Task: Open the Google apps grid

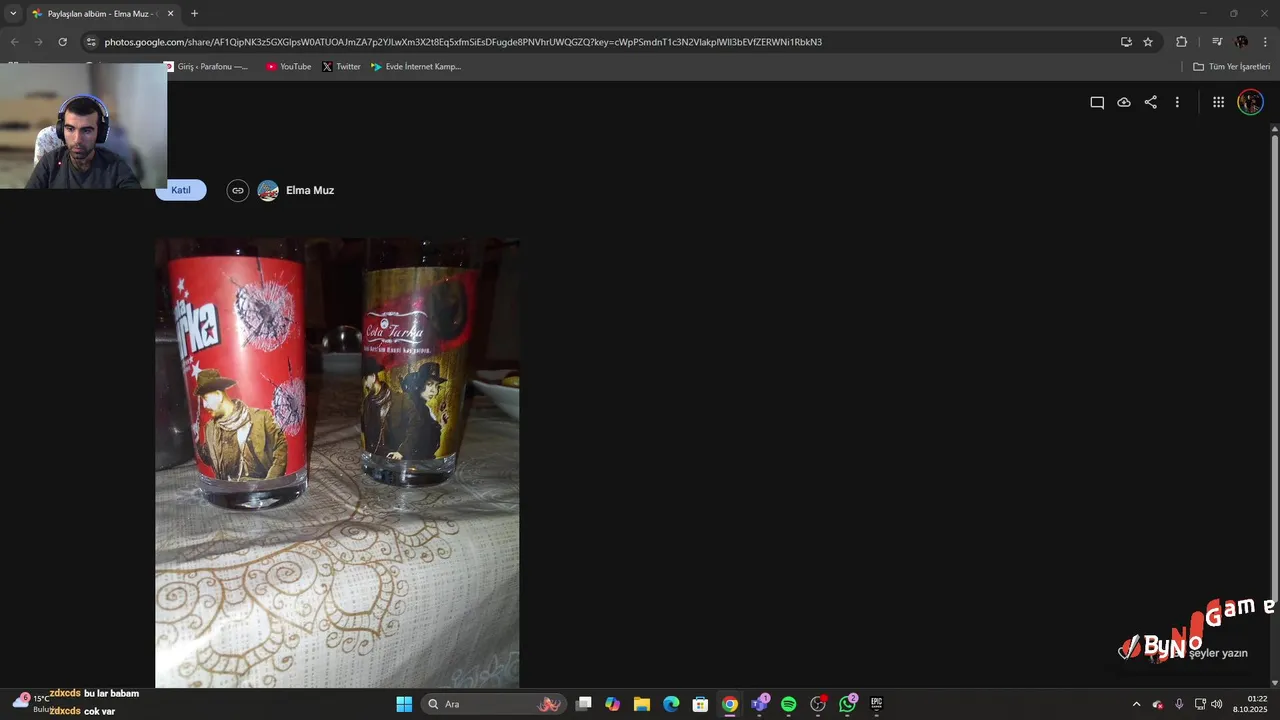Action: tap(1218, 102)
